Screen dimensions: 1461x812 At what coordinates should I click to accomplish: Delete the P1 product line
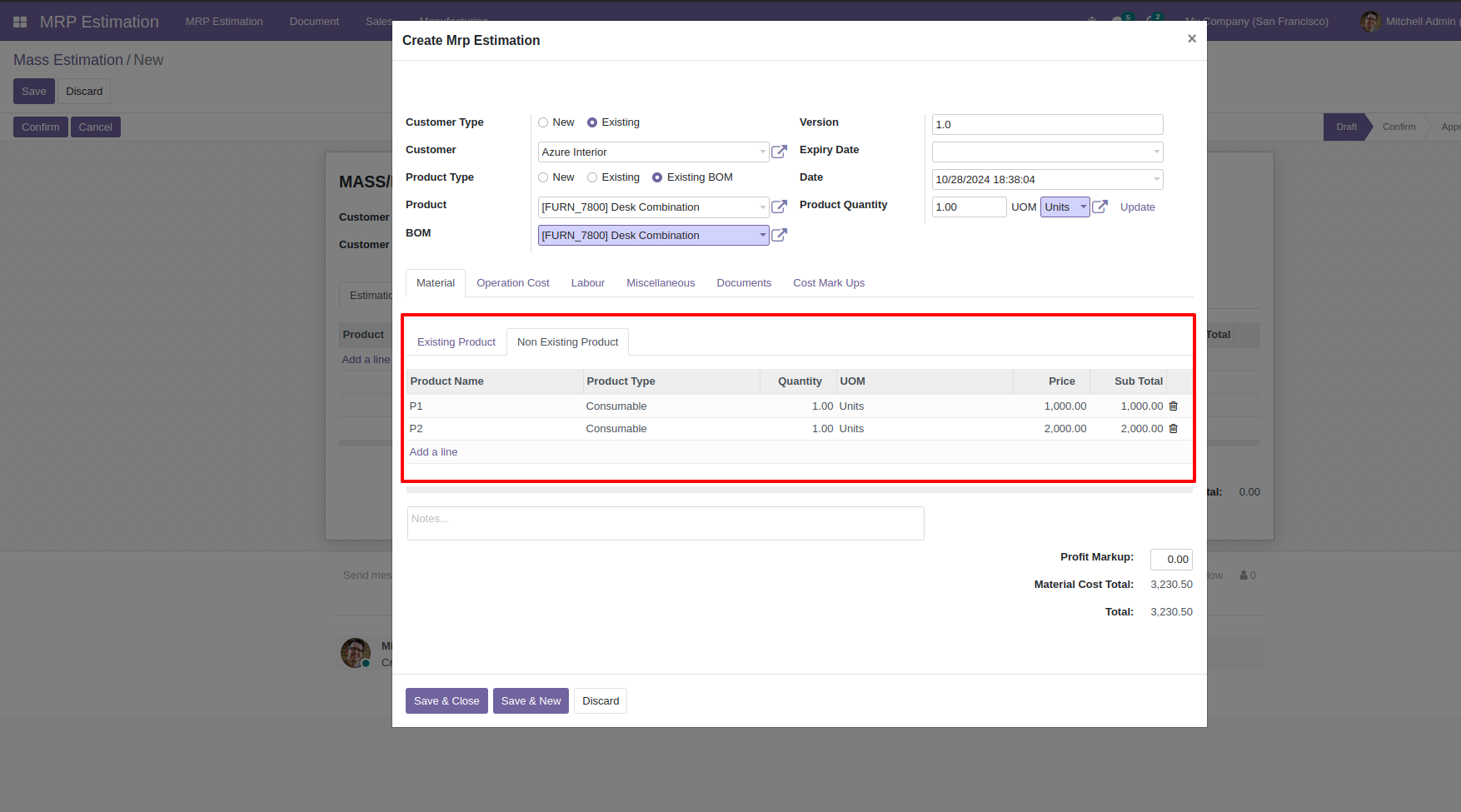click(x=1173, y=406)
